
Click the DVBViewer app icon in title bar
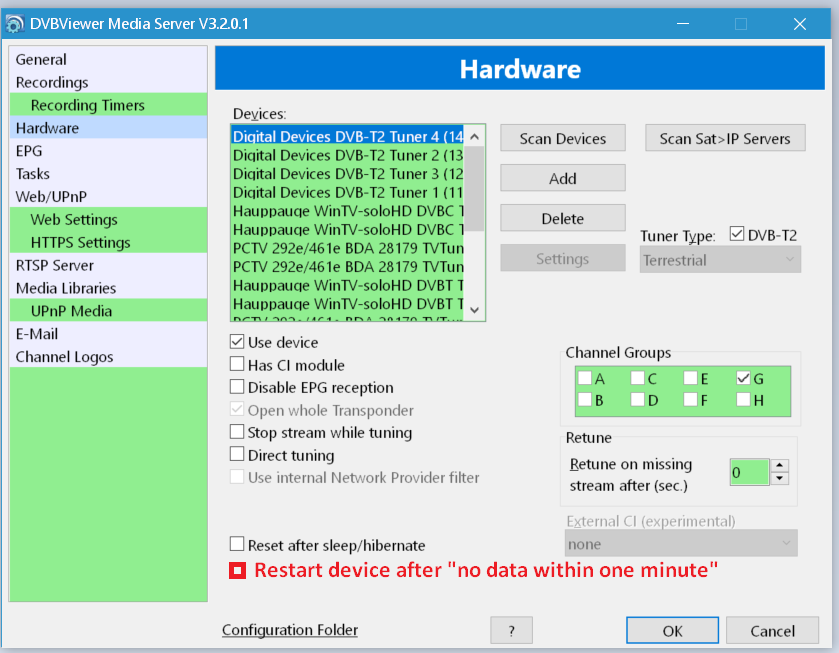pyautogui.click(x=16, y=24)
